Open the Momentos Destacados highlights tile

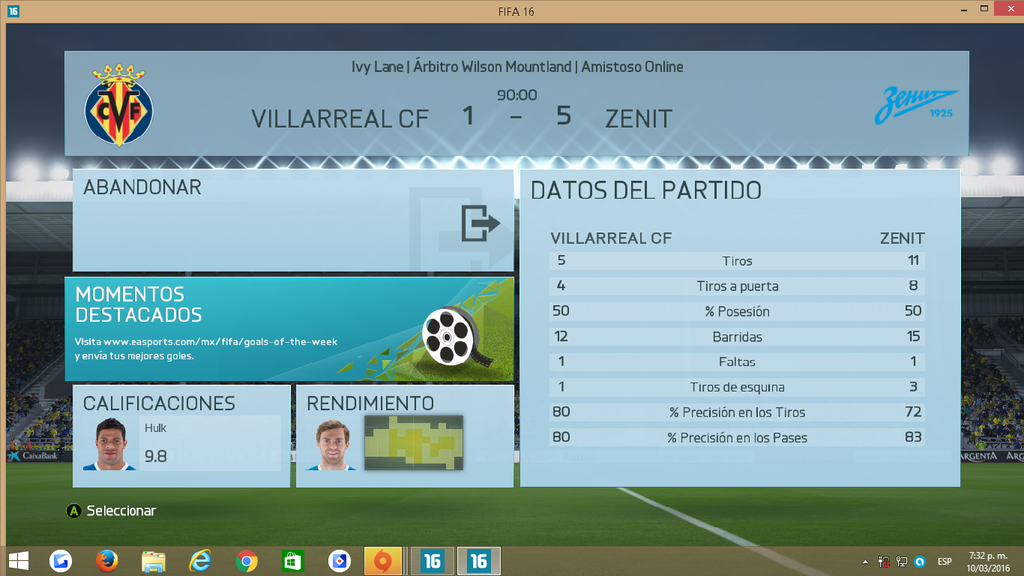point(289,329)
